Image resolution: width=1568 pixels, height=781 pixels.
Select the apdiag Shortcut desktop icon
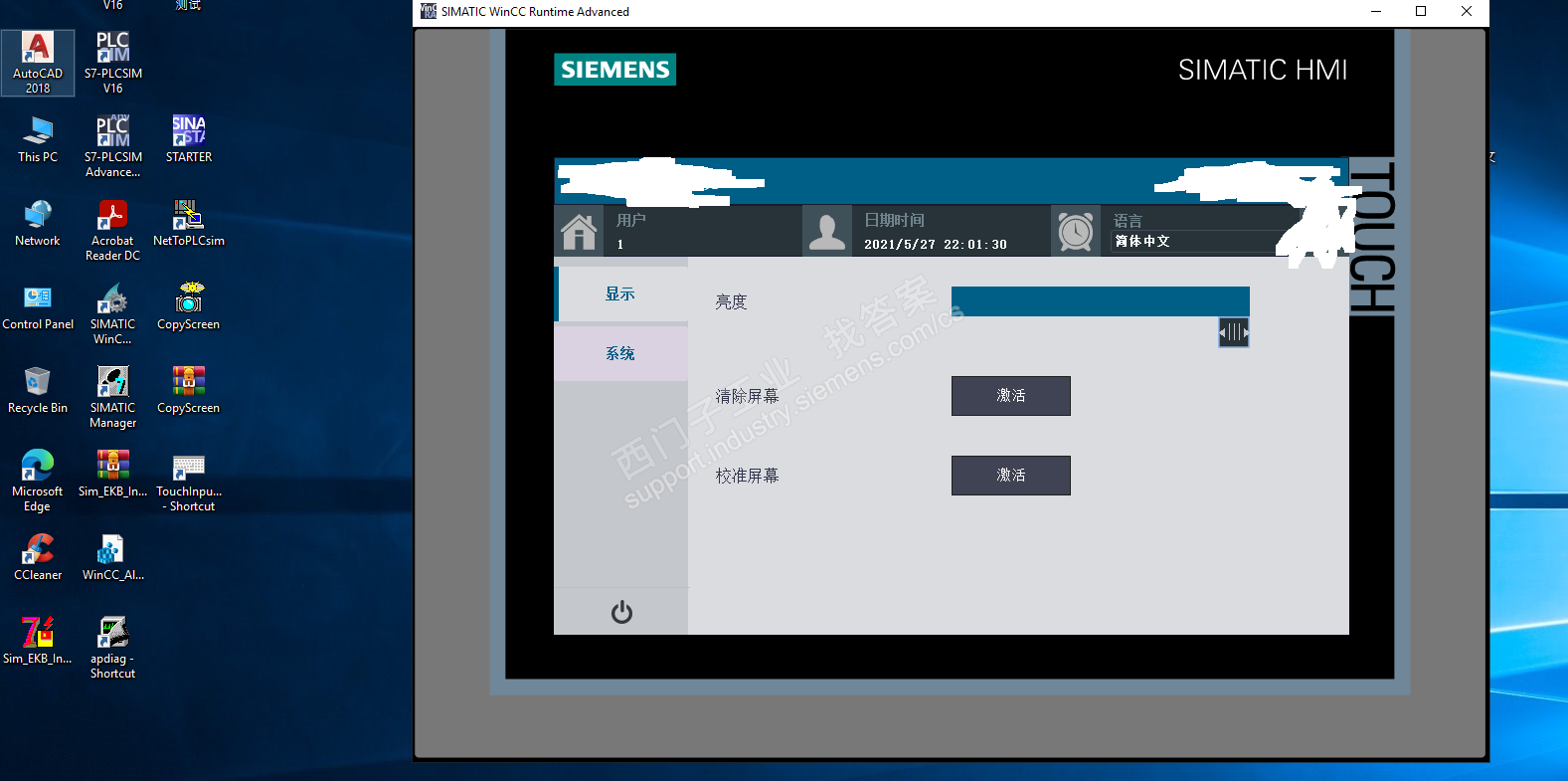tap(113, 648)
